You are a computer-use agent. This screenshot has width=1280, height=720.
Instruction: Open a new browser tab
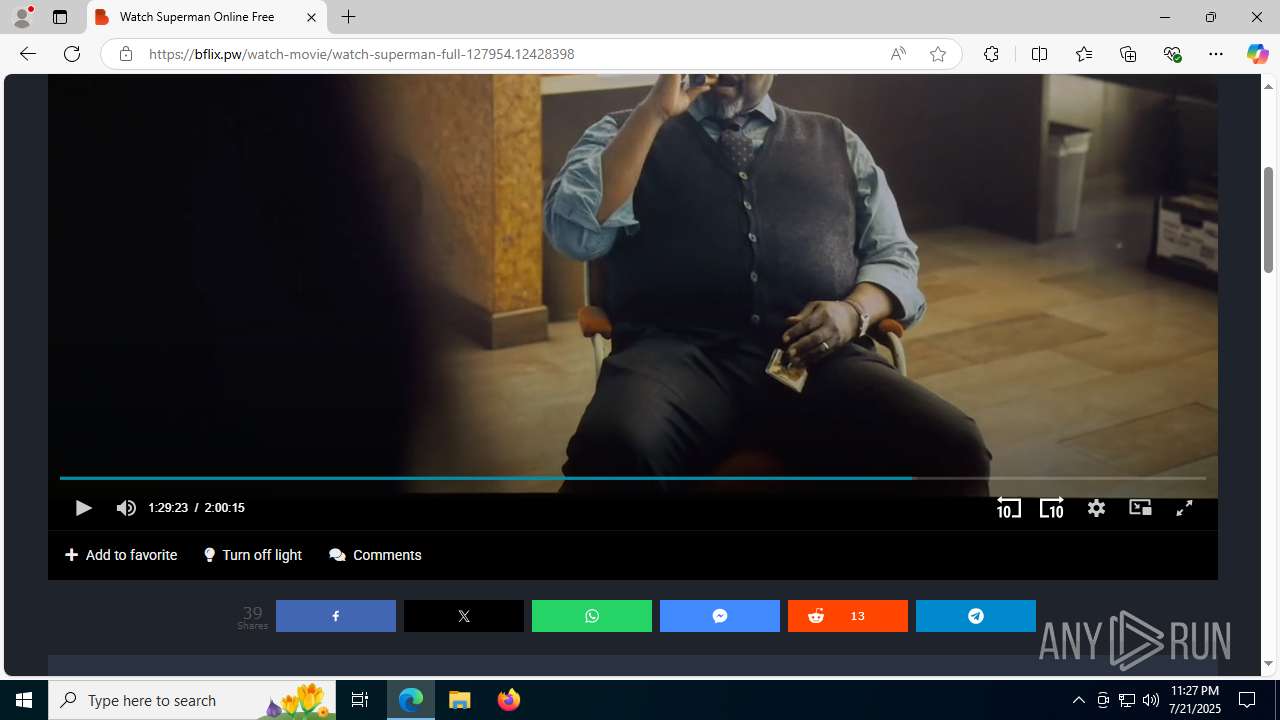[349, 17]
